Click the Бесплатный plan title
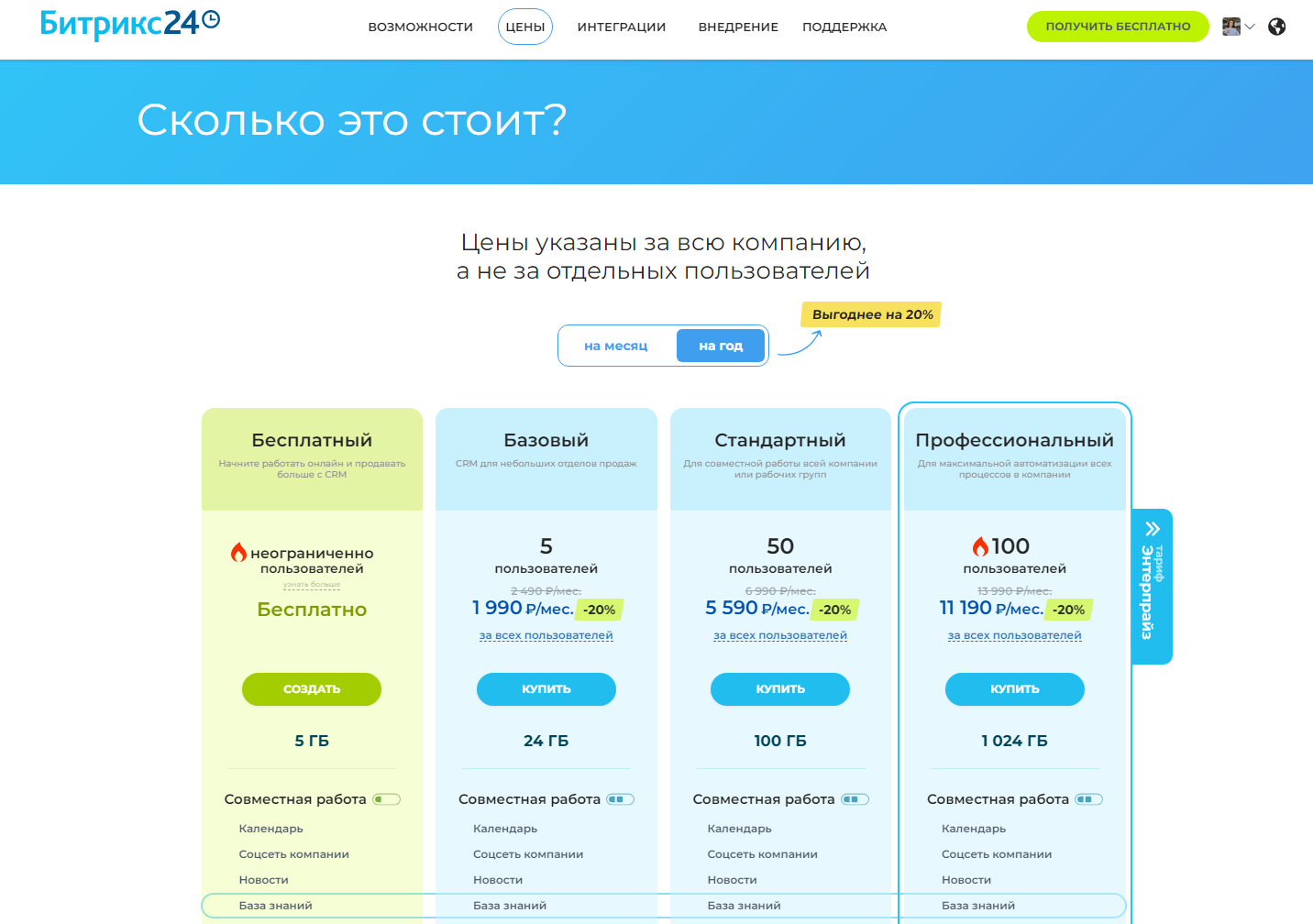This screenshot has width=1313, height=924. [x=312, y=440]
